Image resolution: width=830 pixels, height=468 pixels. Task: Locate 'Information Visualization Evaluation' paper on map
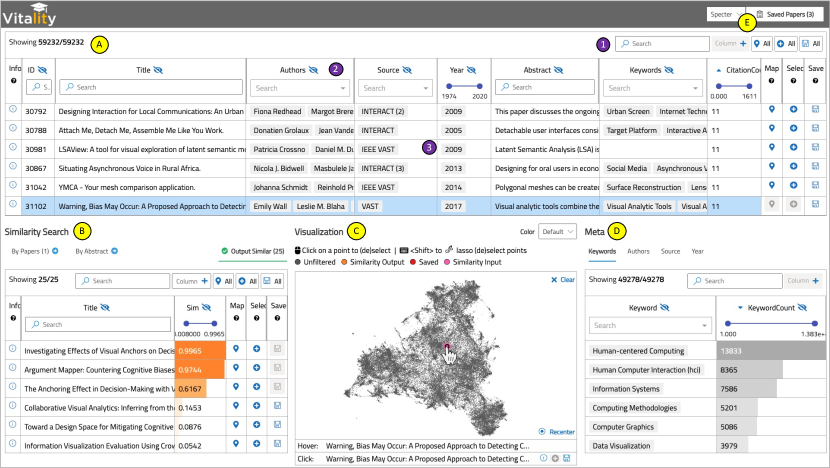pos(236,444)
